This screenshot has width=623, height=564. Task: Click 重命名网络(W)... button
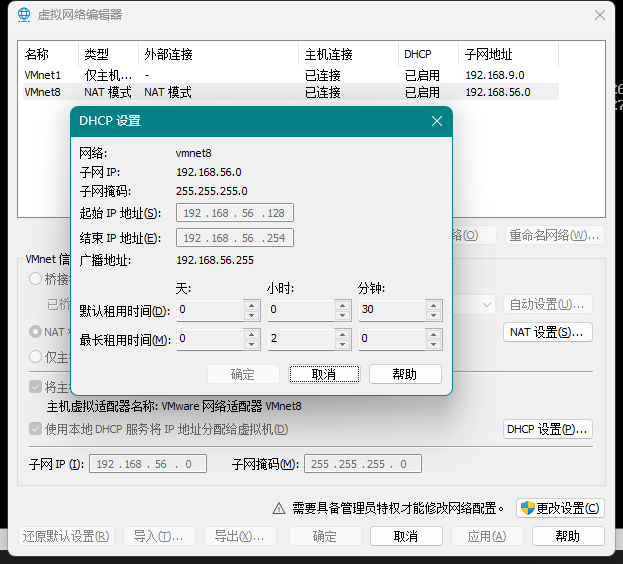[x=555, y=235]
